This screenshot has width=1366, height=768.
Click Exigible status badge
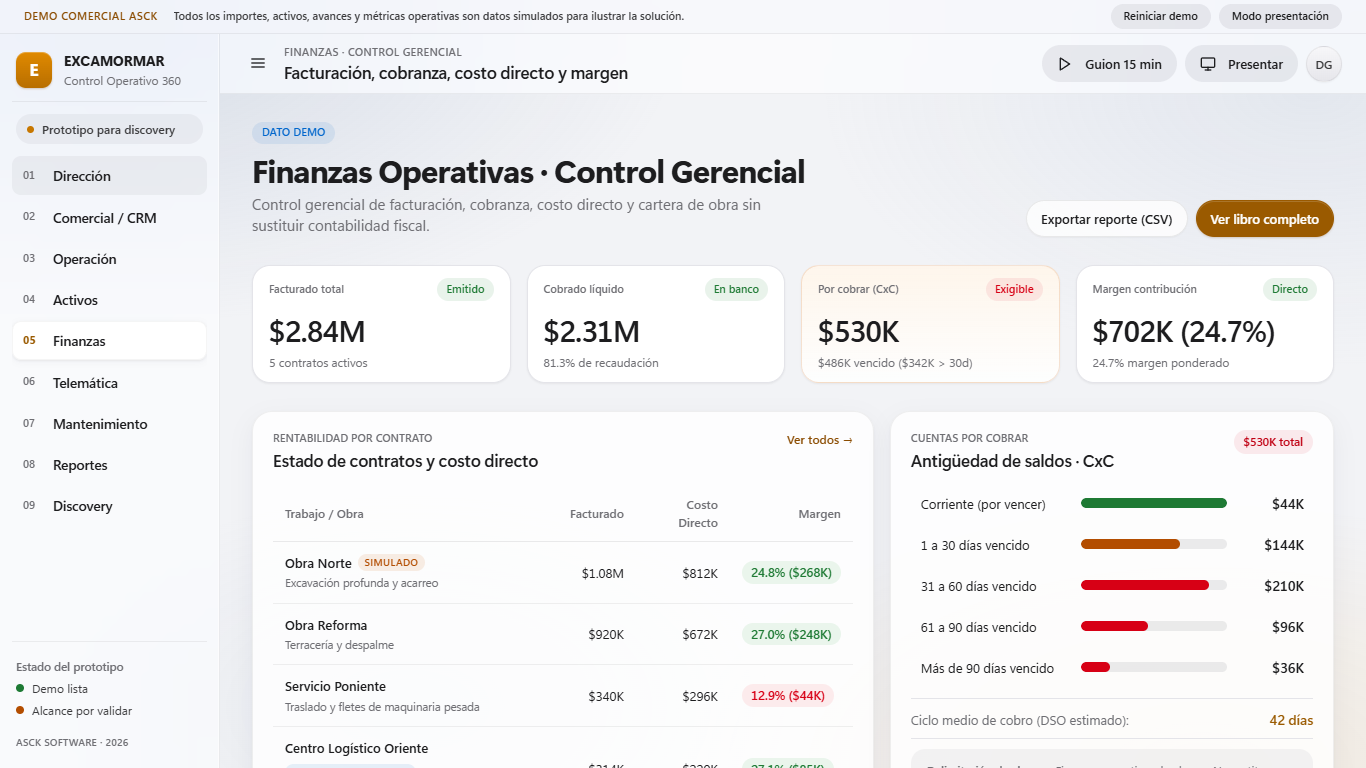click(x=1014, y=289)
